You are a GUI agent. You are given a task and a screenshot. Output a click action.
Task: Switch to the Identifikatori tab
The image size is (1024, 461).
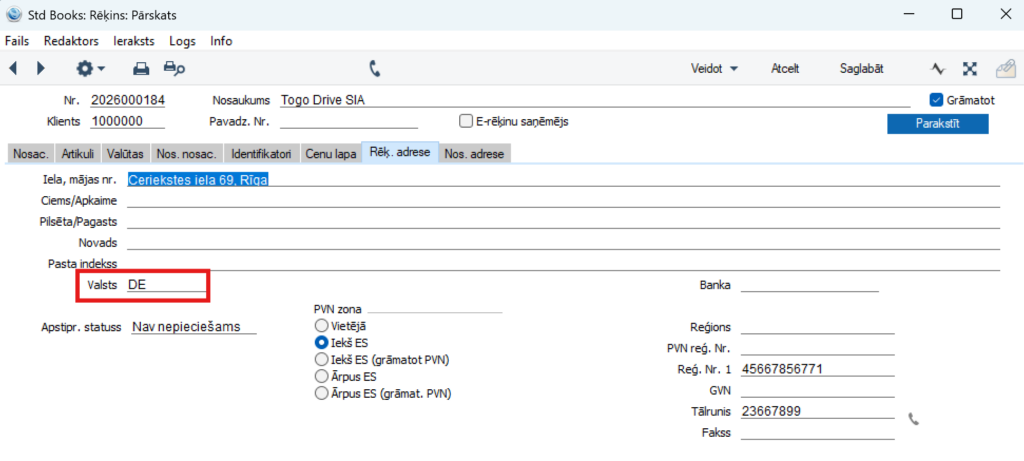pos(262,154)
